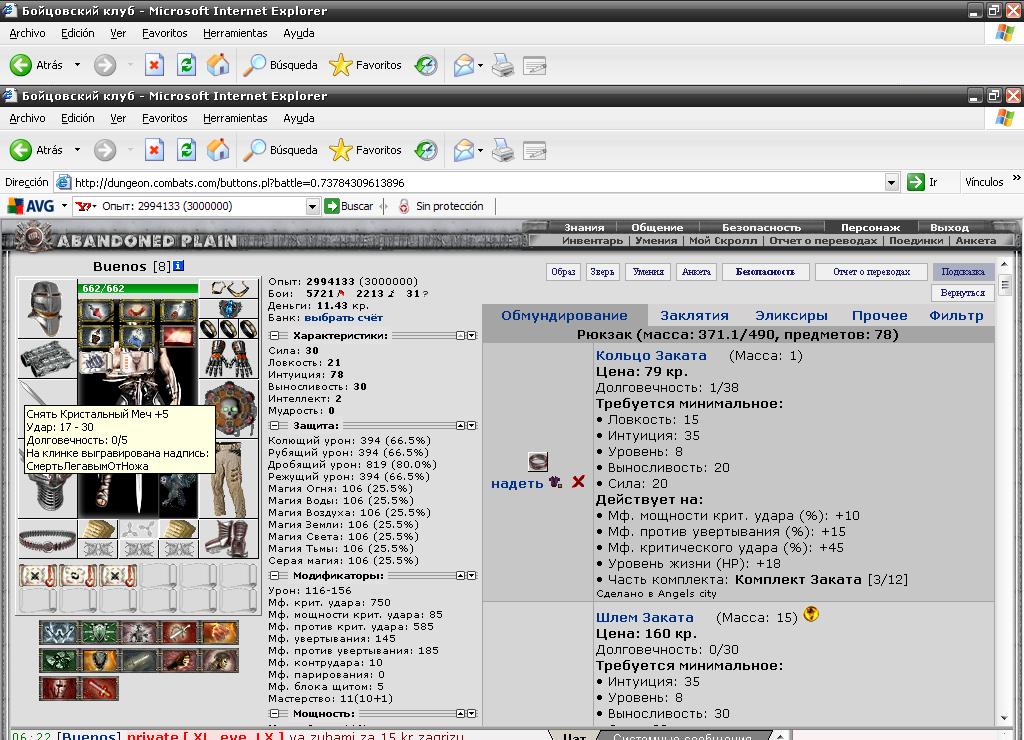Click the выбрать счёт bank link
Viewport: 1024px width, 740px height.
point(344,317)
